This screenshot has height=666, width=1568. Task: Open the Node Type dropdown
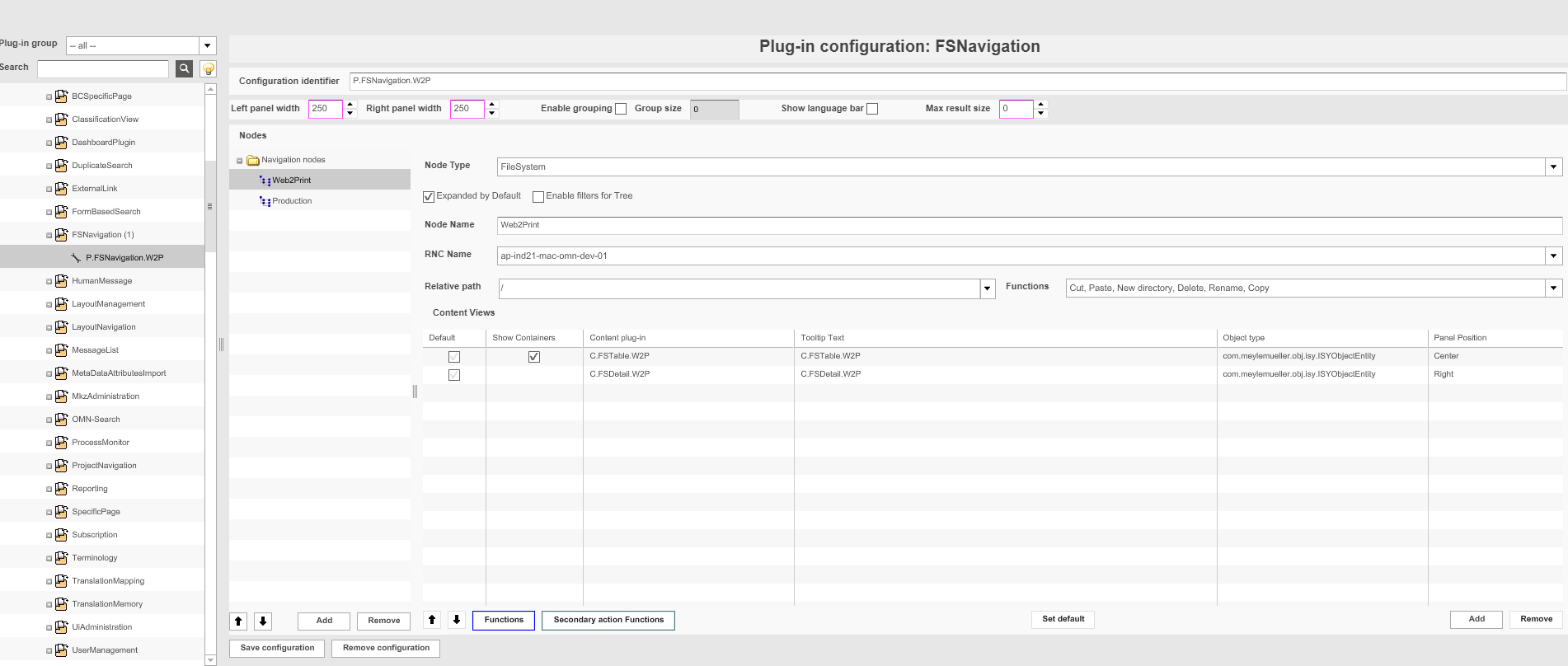pos(1553,166)
